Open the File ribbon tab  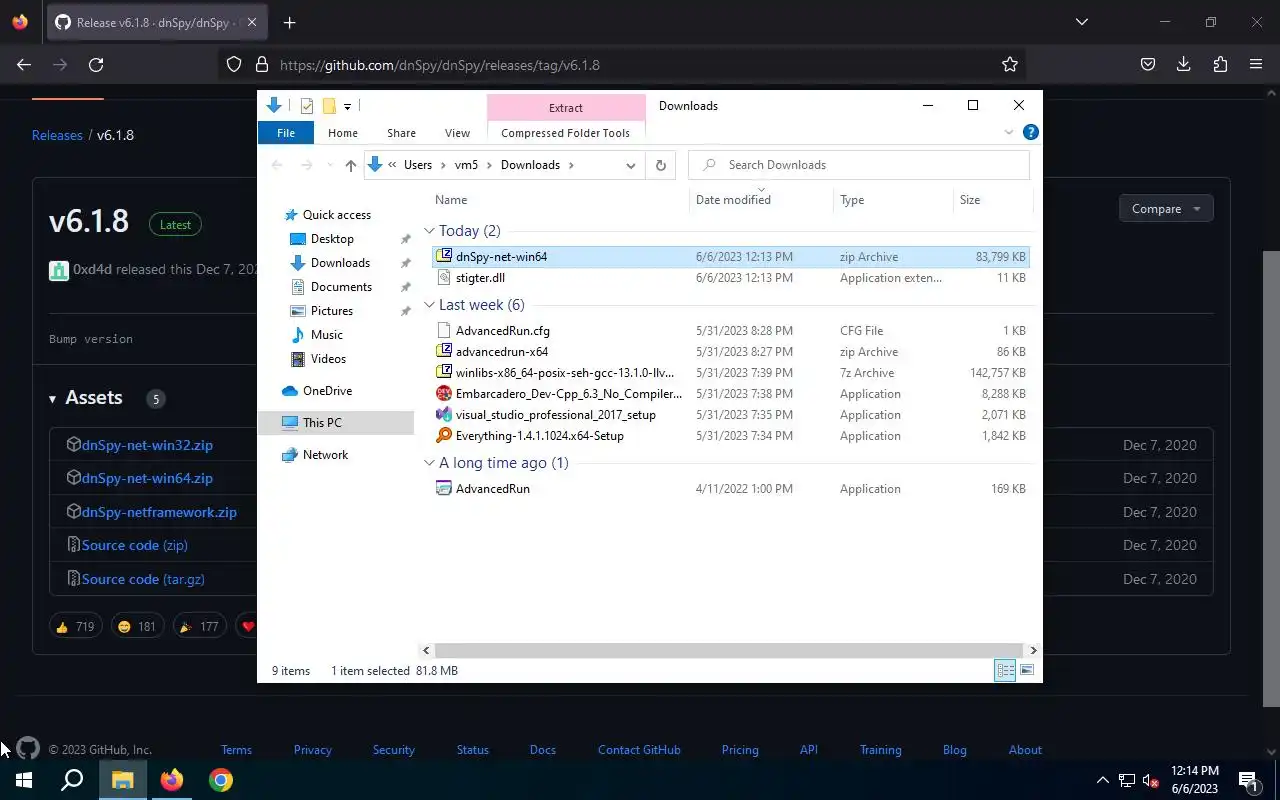[286, 133]
